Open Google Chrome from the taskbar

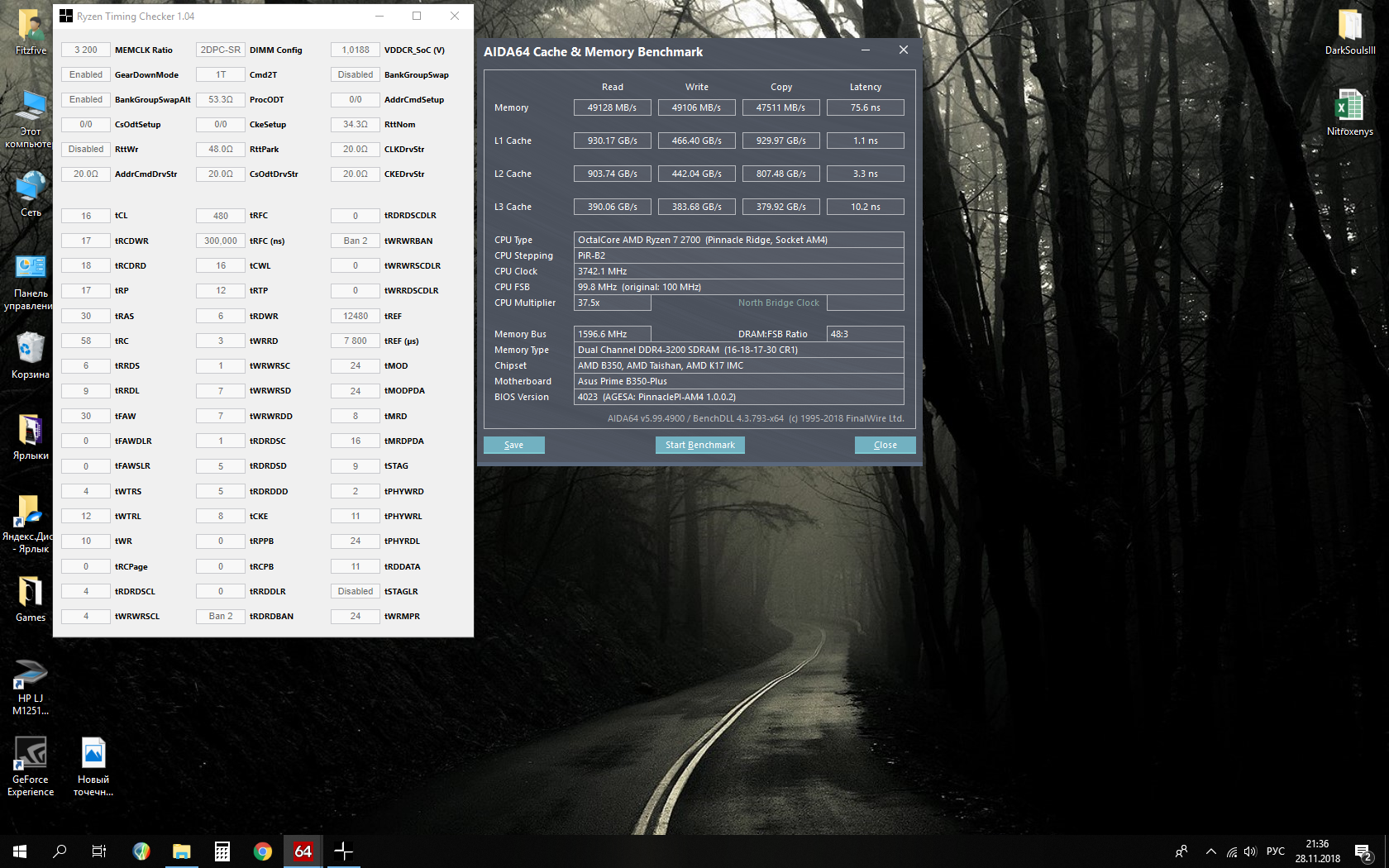pos(263,851)
